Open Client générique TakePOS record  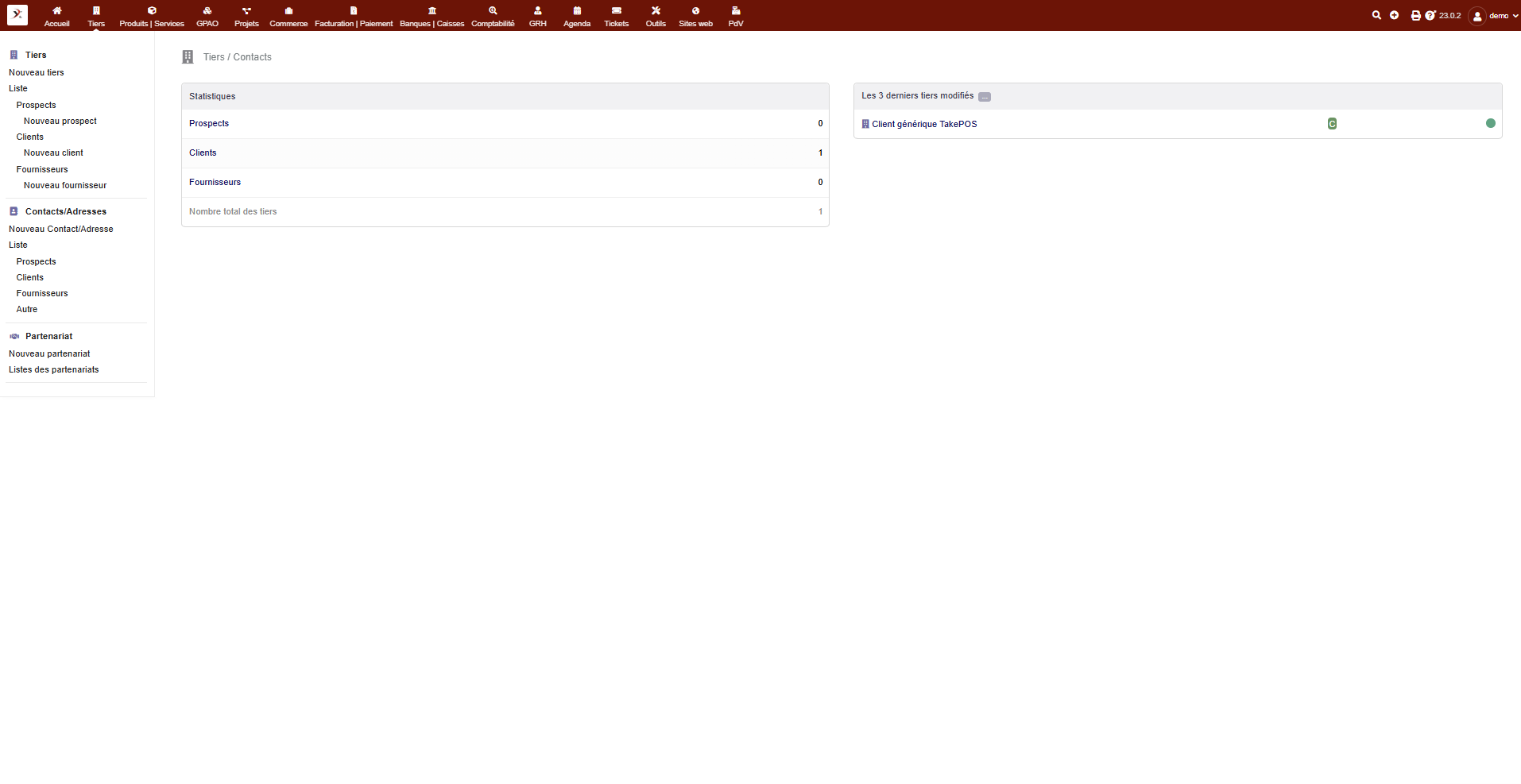click(x=924, y=124)
